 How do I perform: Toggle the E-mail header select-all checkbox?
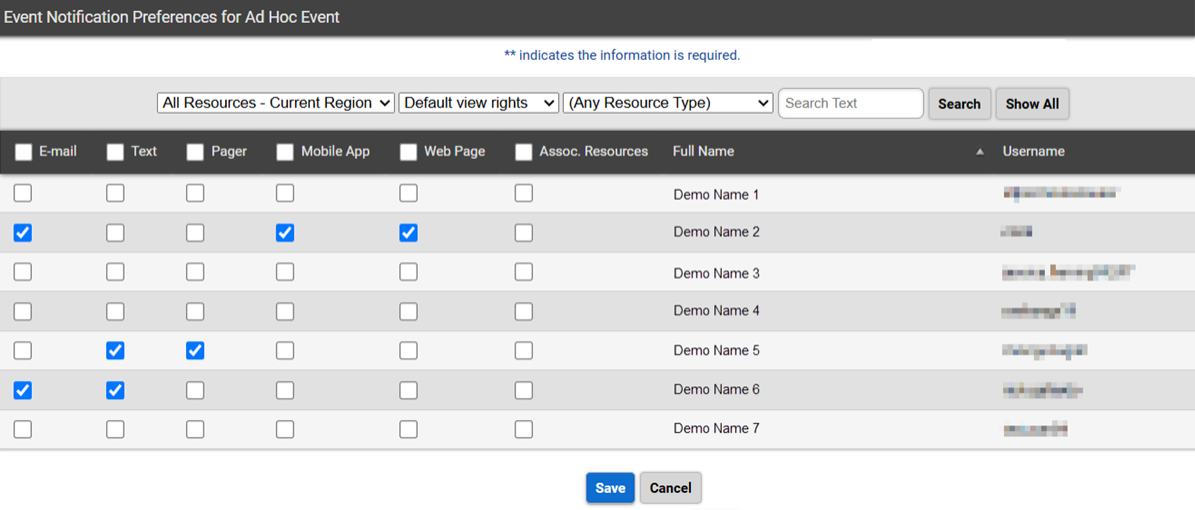coord(24,152)
